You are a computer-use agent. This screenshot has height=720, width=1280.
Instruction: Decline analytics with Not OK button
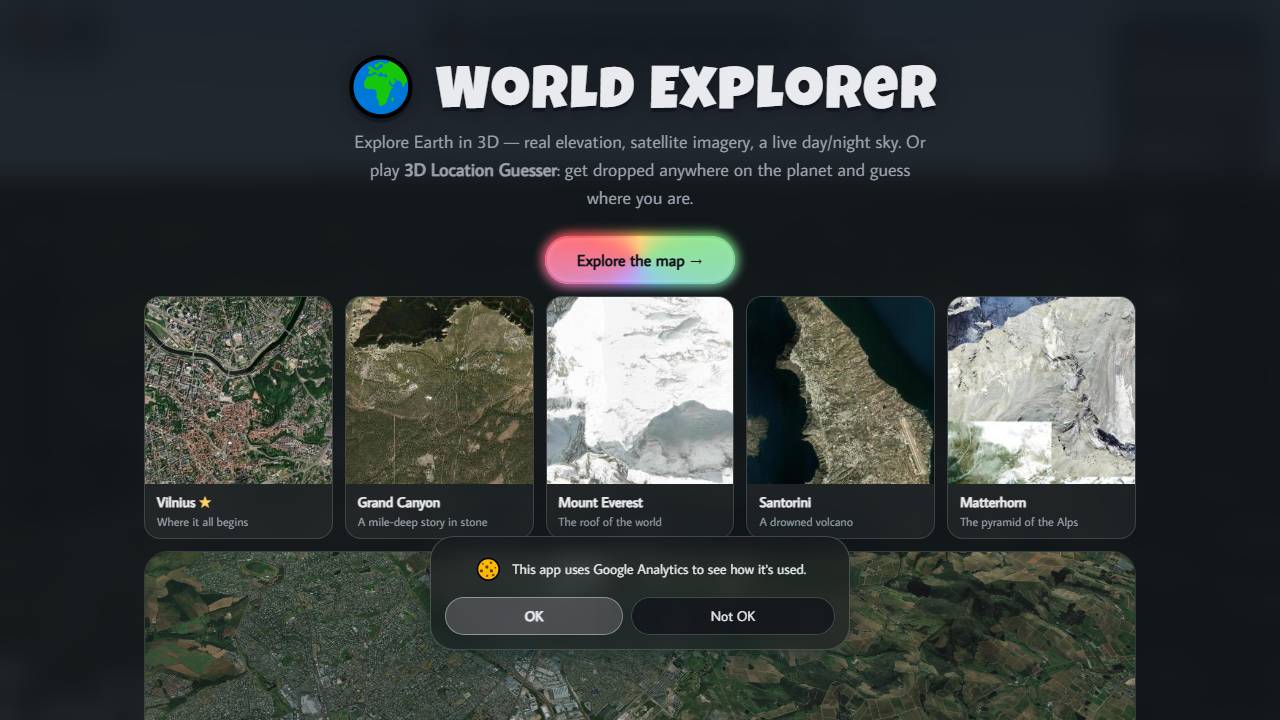733,616
